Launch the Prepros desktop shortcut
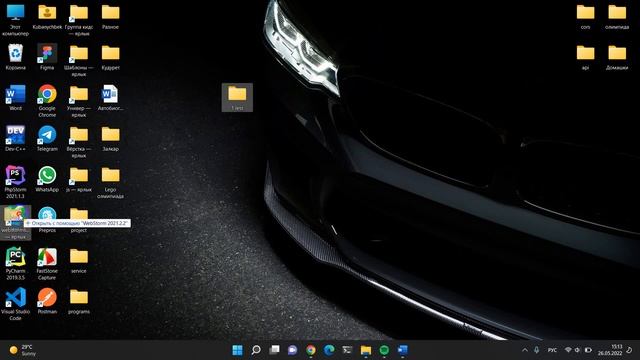 (x=47, y=220)
